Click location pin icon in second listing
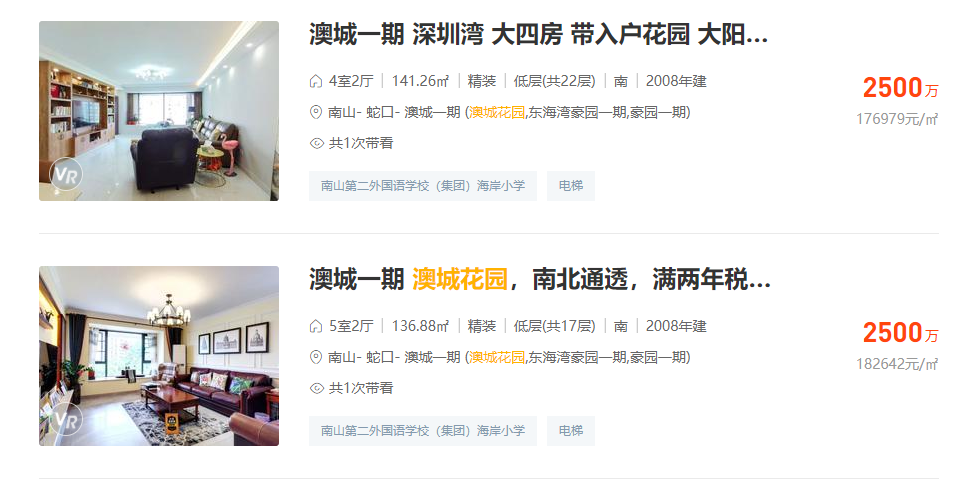Screen dimensions: 969x485 coord(316,357)
